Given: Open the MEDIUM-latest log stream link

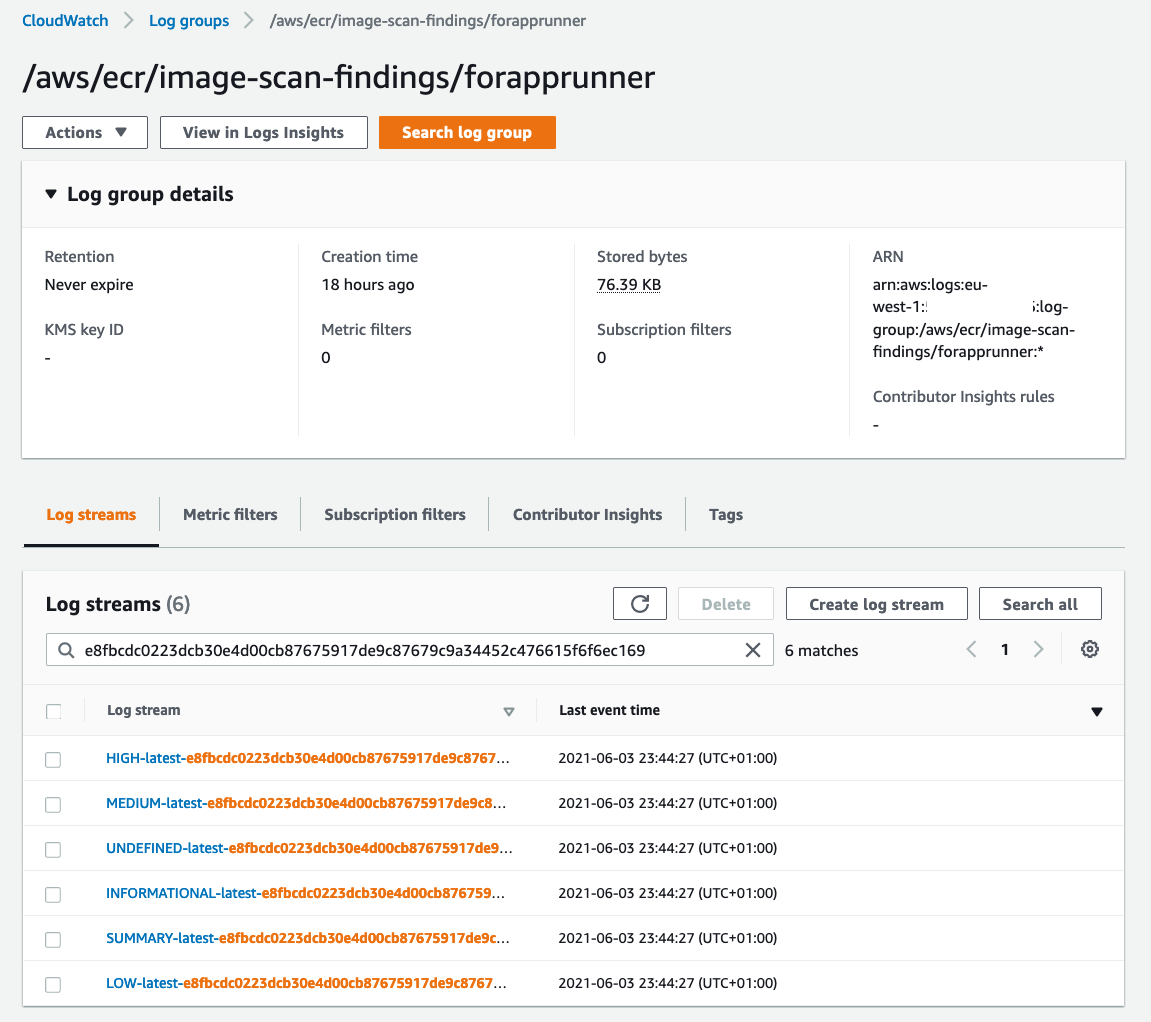Looking at the screenshot, I should point(306,803).
